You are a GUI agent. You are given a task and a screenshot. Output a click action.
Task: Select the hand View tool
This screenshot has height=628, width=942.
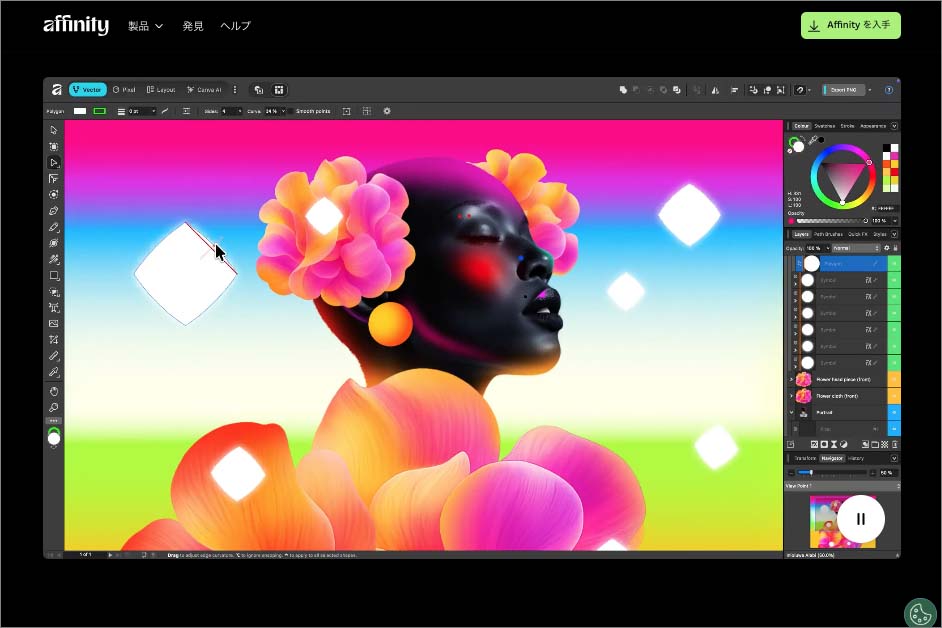coord(54,391)
